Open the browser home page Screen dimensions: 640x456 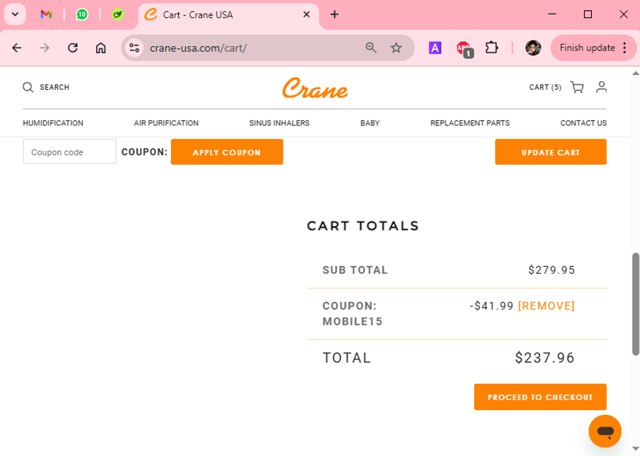(101, 48)
